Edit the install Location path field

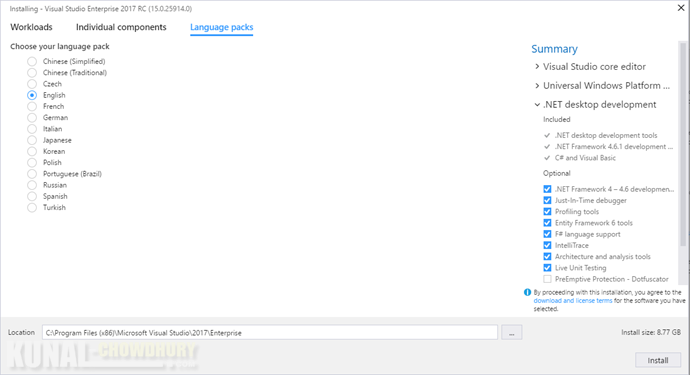(270, 332)
